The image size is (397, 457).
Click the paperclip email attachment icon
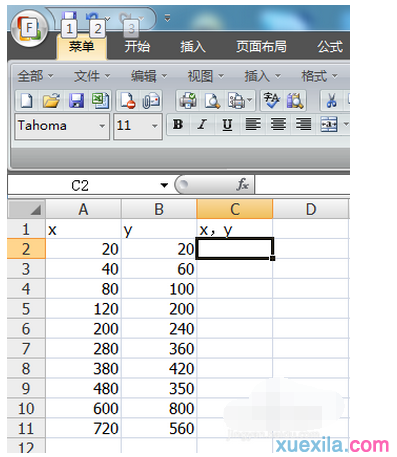click(151, 100)
